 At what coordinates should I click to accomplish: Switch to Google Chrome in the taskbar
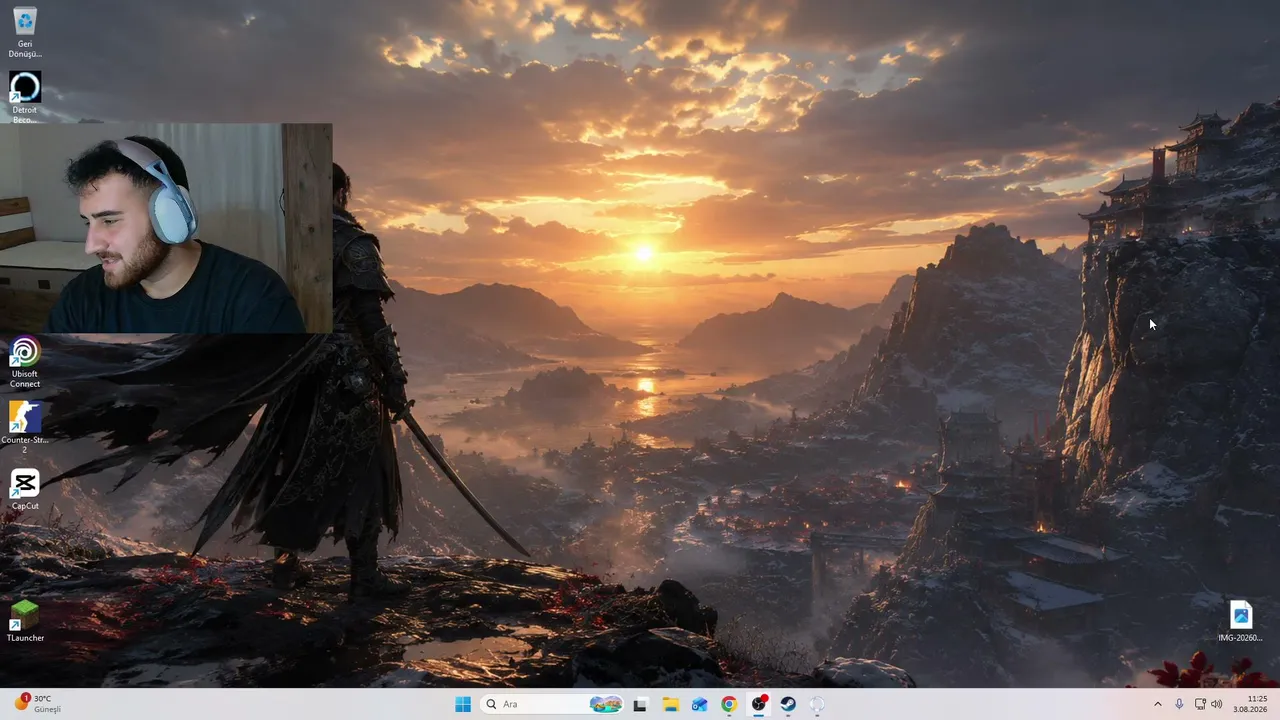pos(729,704)
